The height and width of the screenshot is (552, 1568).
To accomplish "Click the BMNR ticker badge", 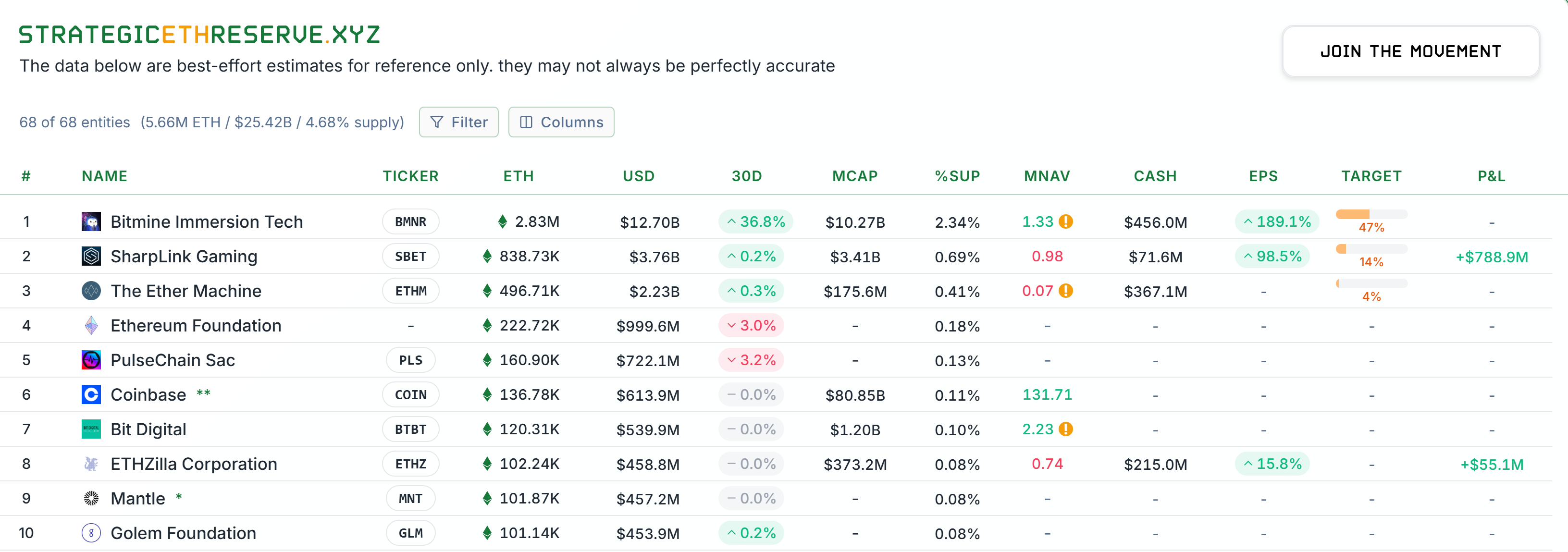I will [410, 221].
